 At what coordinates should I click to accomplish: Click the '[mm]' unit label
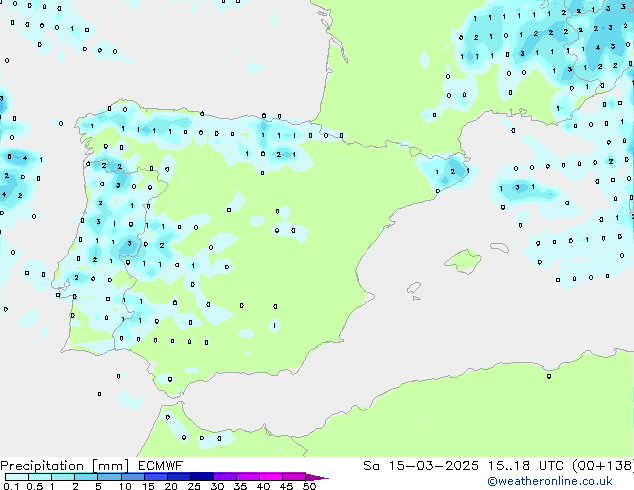click(110, 466)
